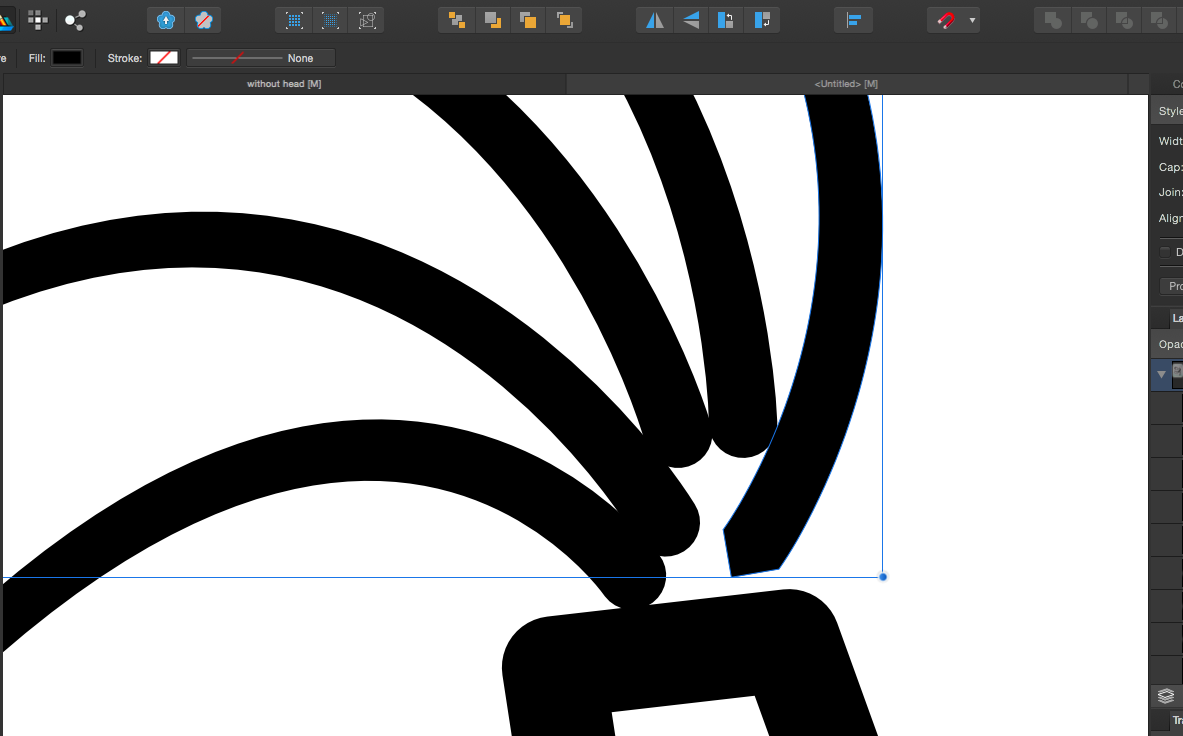Click the layers stack icon at panel bottom
Viewport: 1183px width, 736px height.
(1166, 696)
